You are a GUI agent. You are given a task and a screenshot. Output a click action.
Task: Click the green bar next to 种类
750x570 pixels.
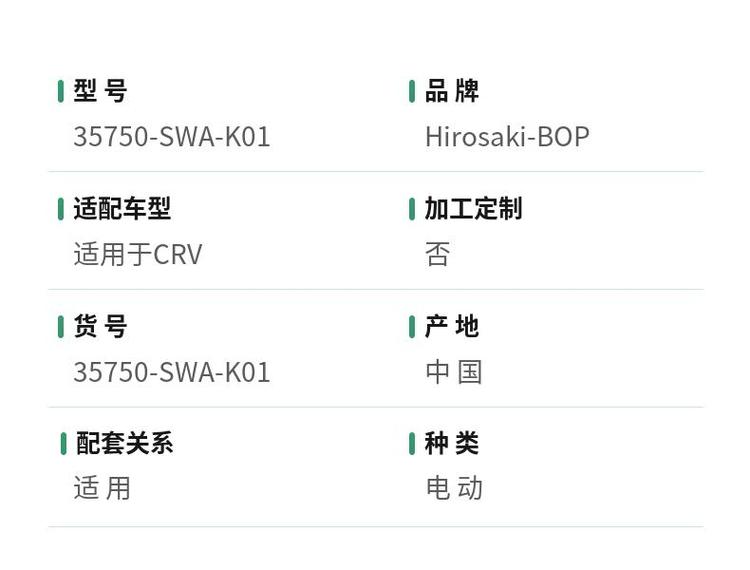[412, 444]
